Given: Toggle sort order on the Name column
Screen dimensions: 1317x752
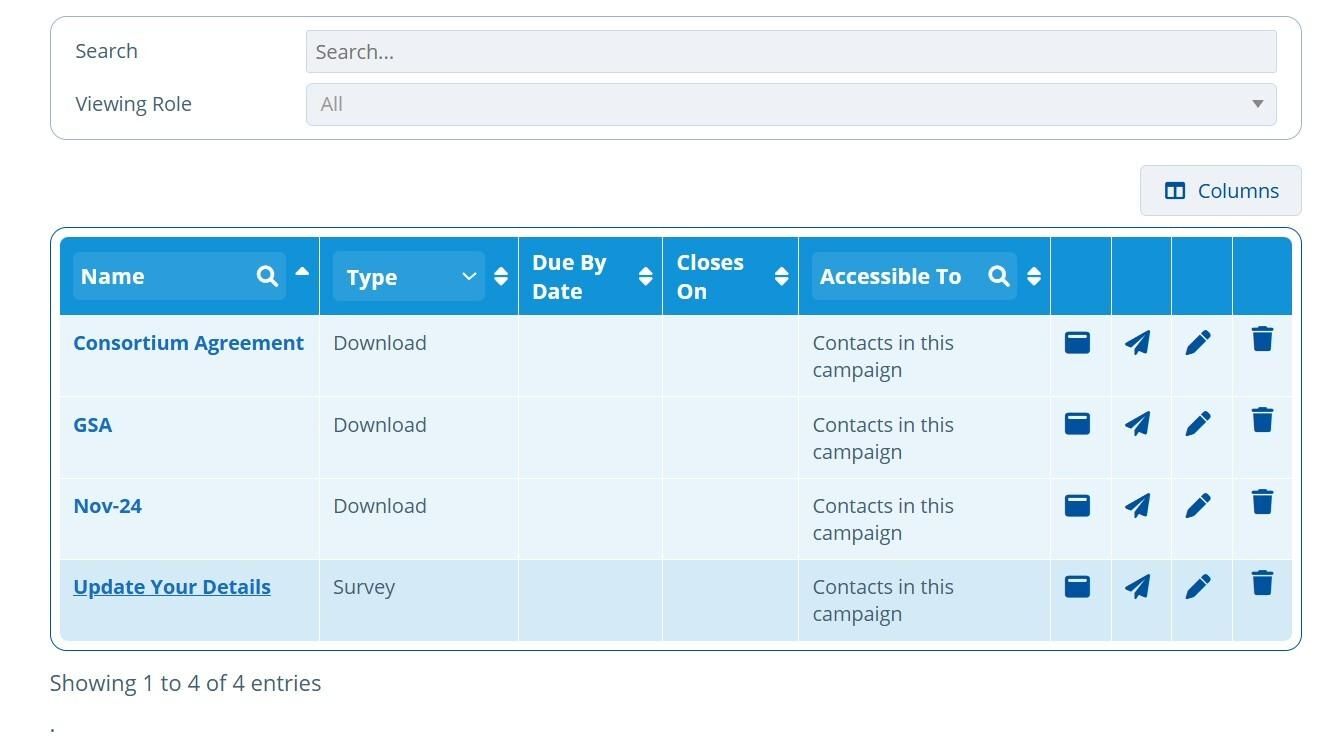Looking at the screenshot, I should [x=302, y=272].
